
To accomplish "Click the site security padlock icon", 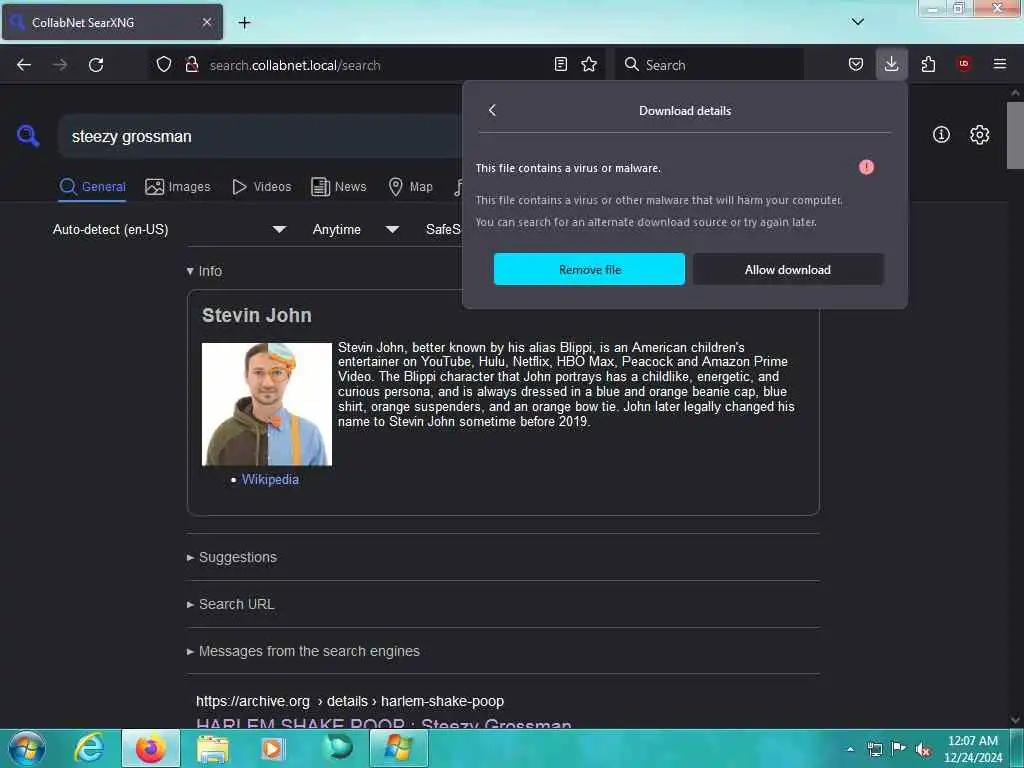I will pos(192,64).
